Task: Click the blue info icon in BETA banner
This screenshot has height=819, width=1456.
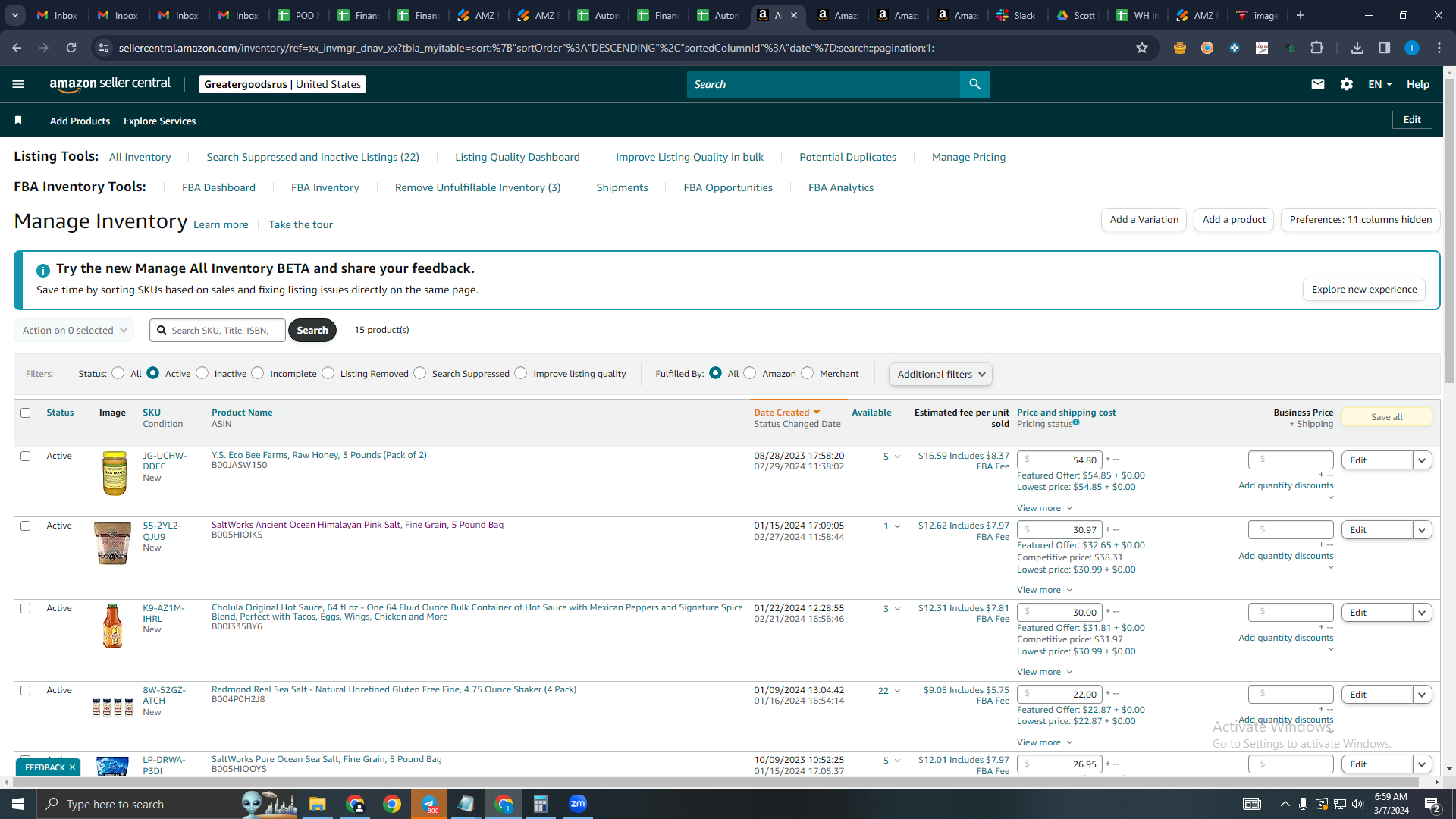Action: [43, 270]
